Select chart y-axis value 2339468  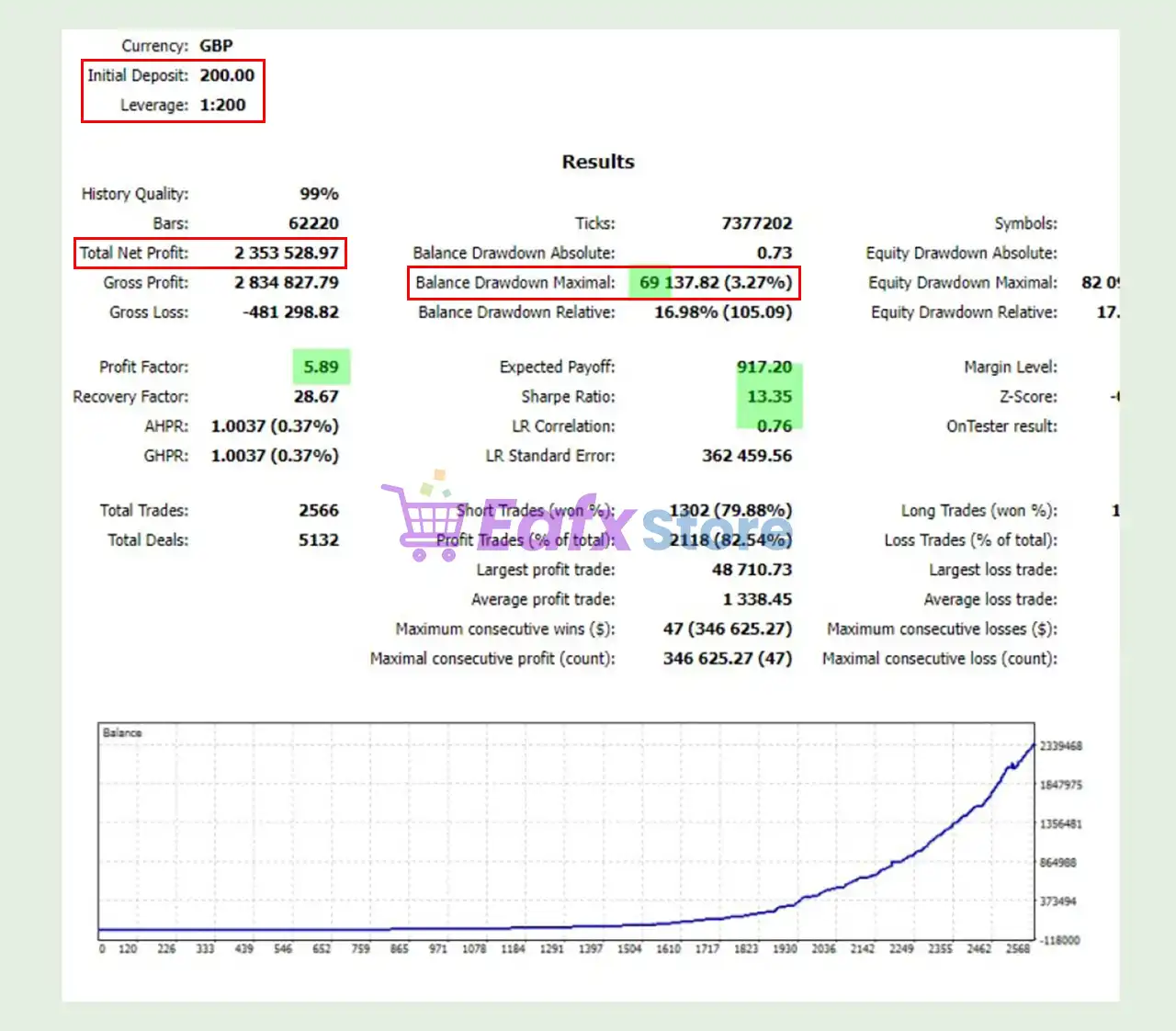[x=1061, y=746]
